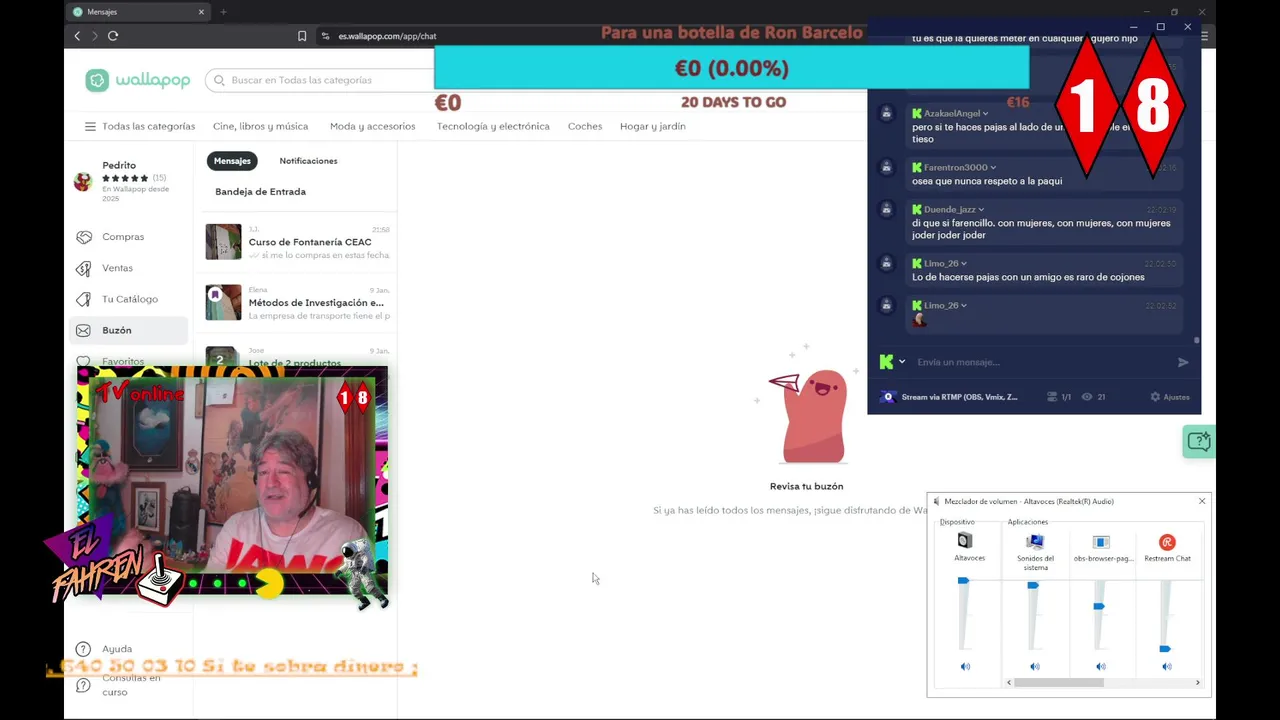This screenshot has width=1280, height=720.
Task: Open the Ventas sidebar section
Action: click(117, 268)
